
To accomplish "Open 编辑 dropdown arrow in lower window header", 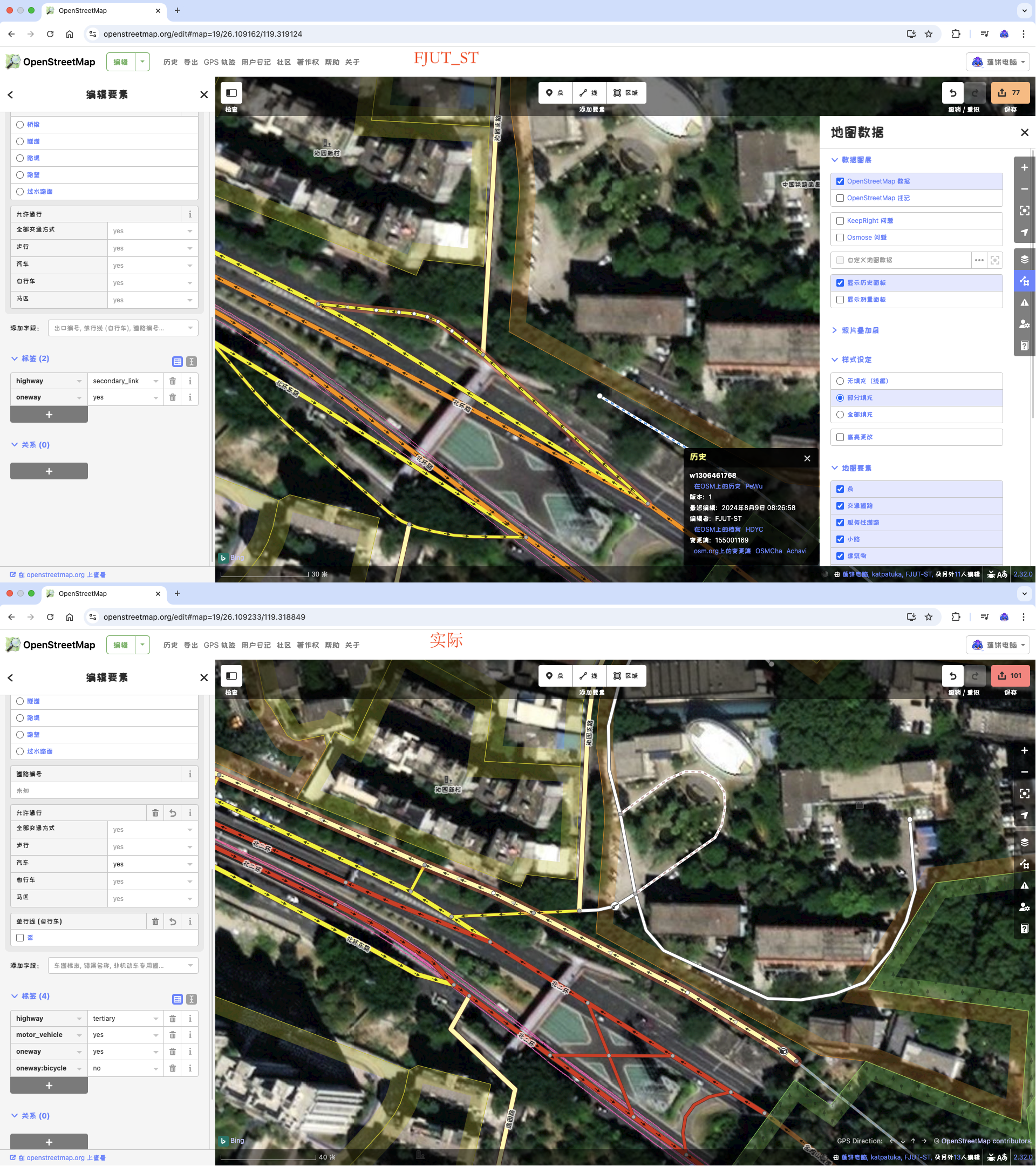I will pyautogui.click(x=142, y=645).
